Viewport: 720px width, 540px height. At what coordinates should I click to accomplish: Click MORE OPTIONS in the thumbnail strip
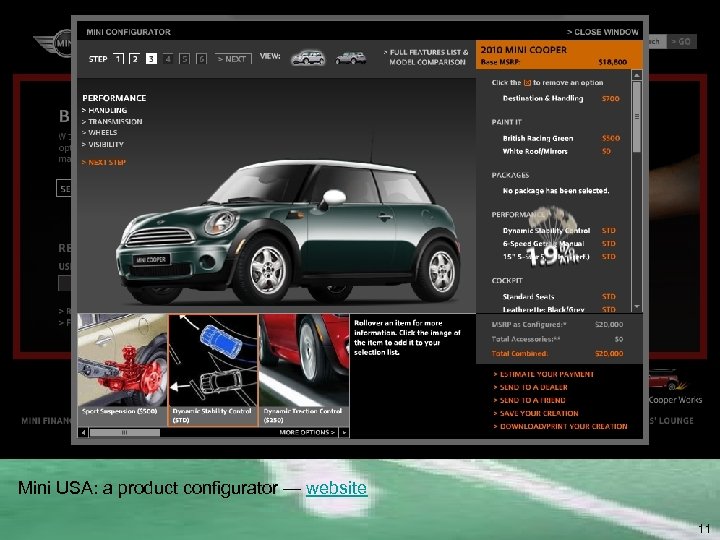pyautogui.click(x=307, y=433)
